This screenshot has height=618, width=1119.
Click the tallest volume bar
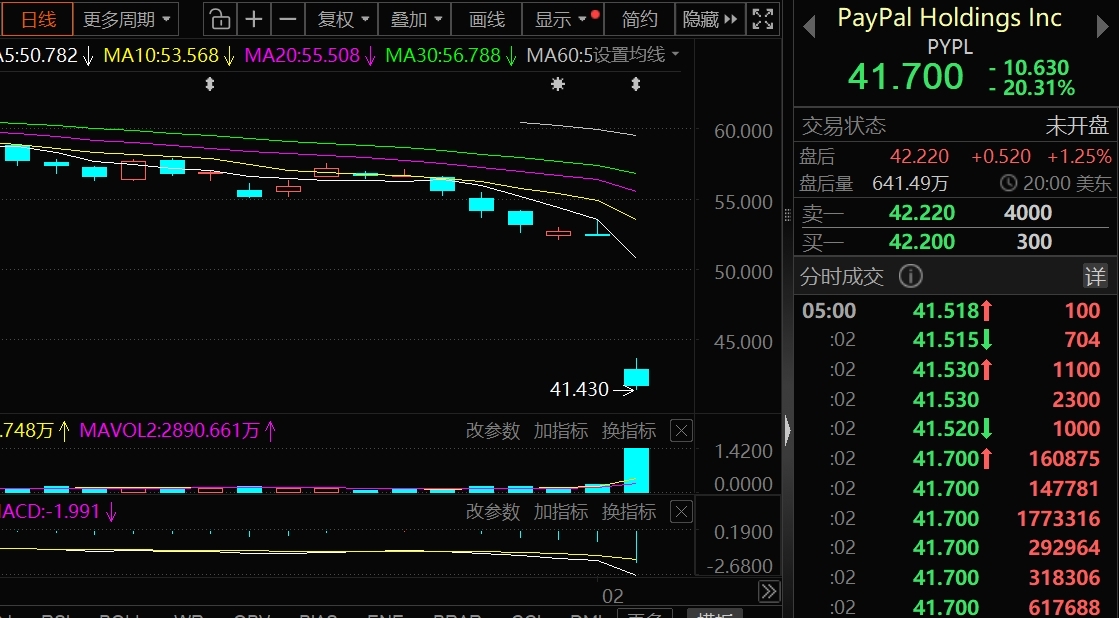[637, 470]
